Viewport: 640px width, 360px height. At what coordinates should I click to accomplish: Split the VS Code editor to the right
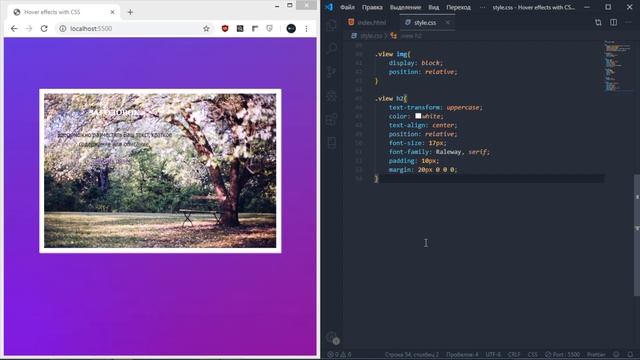click(x=613, y=22)
